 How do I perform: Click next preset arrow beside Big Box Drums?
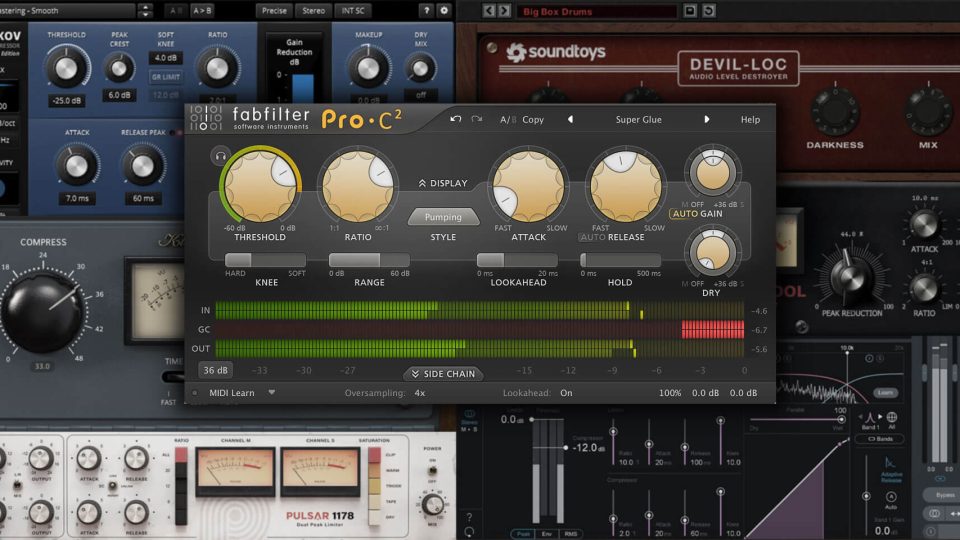click(x=504, y=10)
